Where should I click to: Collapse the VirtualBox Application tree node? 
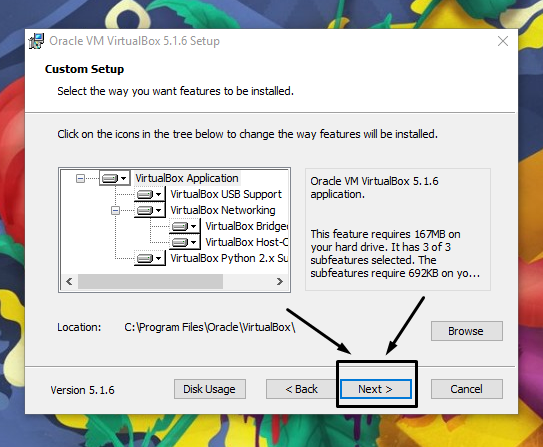pos(80,179)
